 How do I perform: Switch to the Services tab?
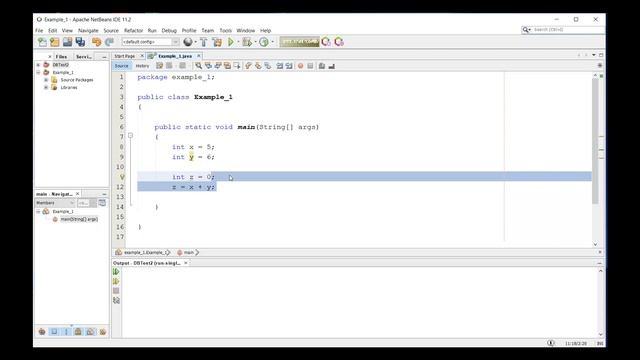point(84,57)
